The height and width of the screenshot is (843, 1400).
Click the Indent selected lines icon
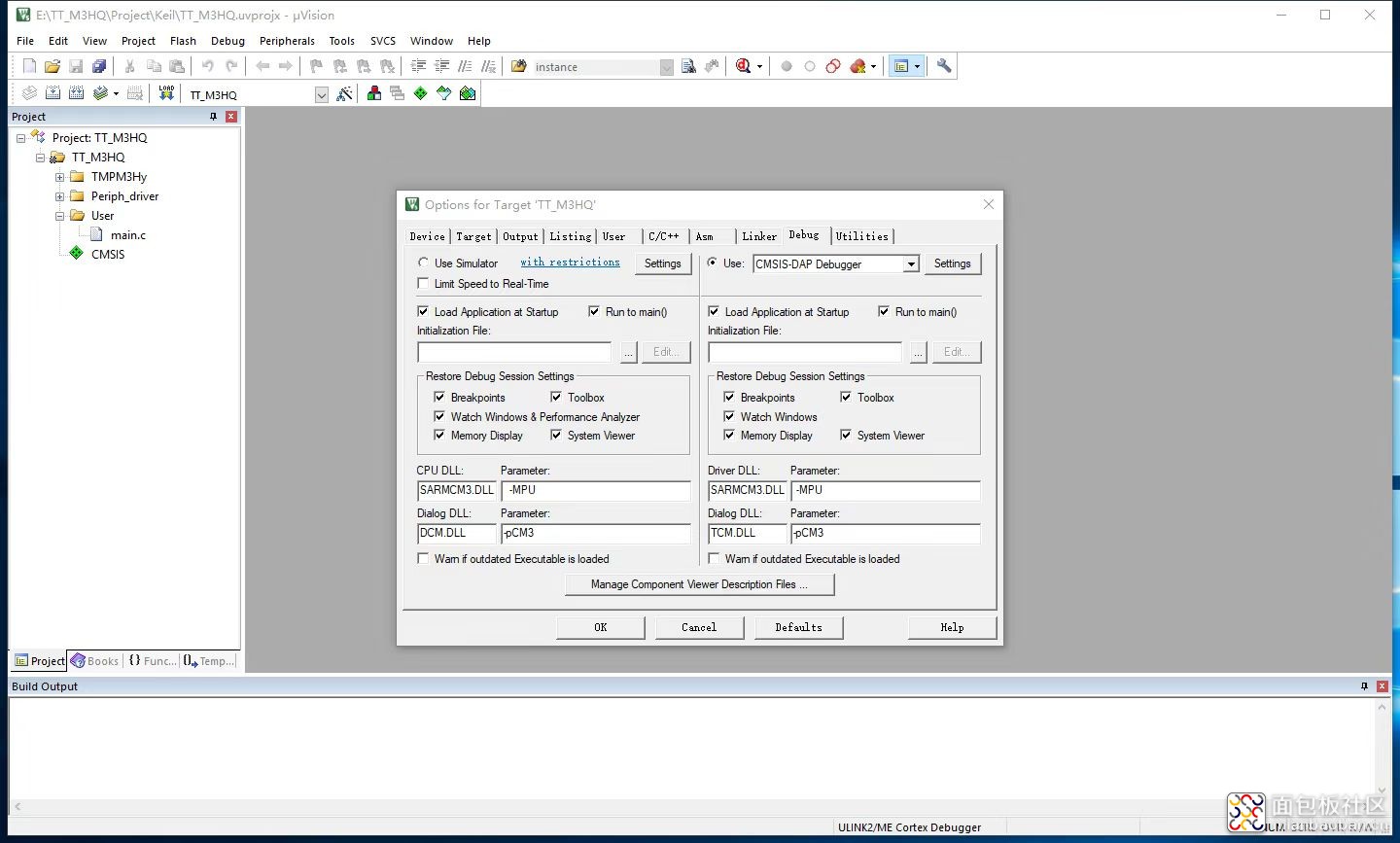click(x=419, y=66)
